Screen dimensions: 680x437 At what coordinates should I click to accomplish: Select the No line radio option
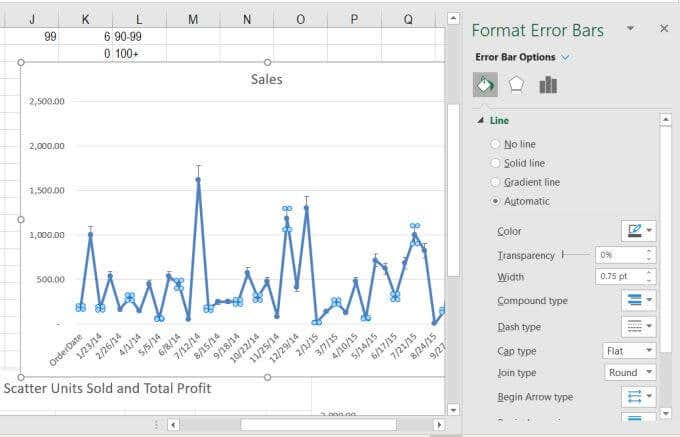(496, 144)
